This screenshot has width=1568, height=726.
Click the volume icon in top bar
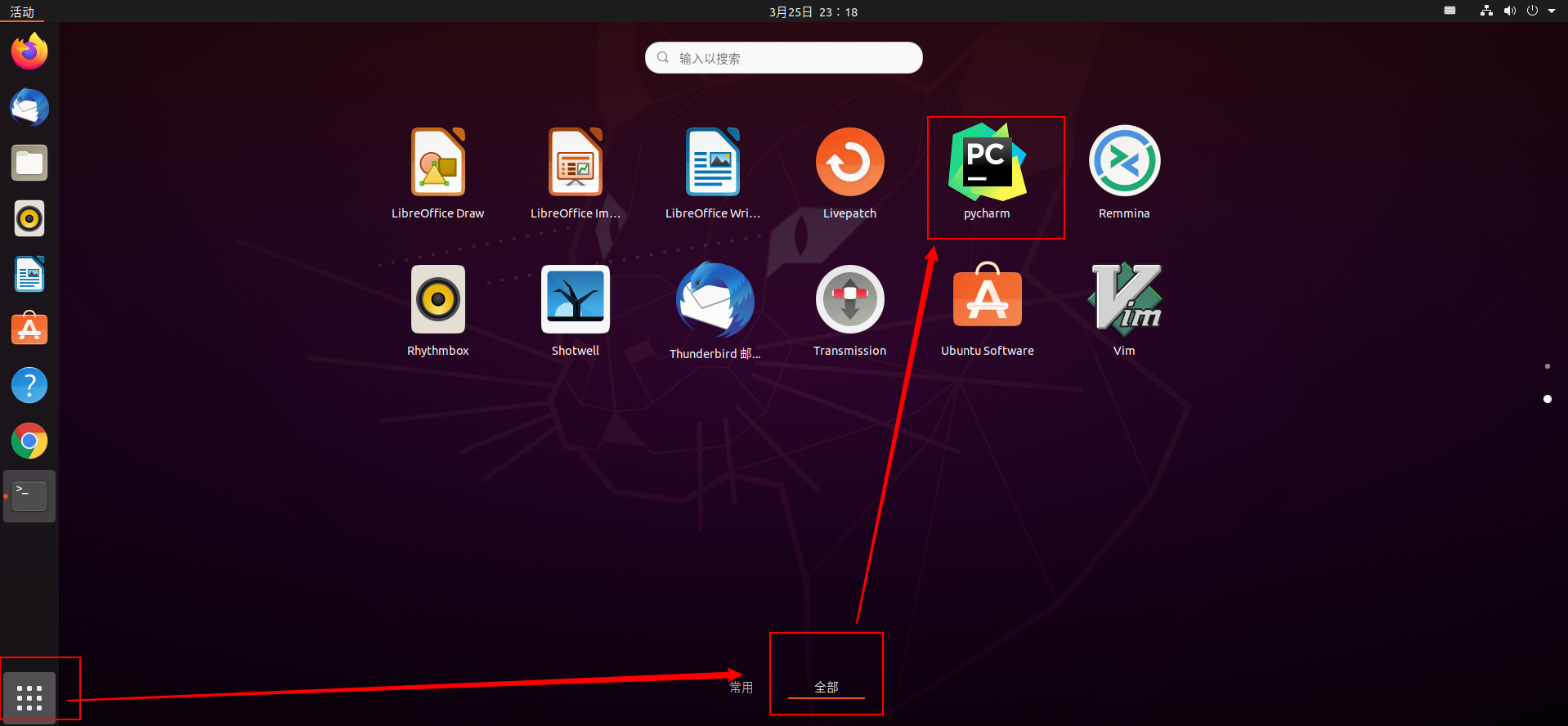1509,11
